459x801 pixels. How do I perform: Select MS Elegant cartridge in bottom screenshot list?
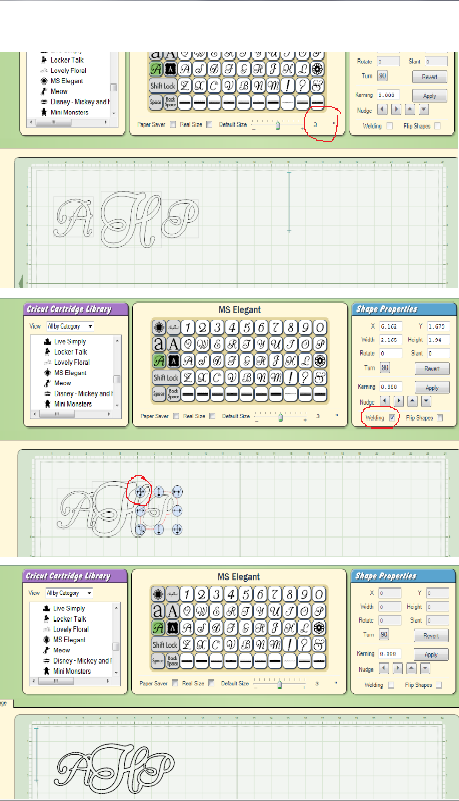[69, 640]
